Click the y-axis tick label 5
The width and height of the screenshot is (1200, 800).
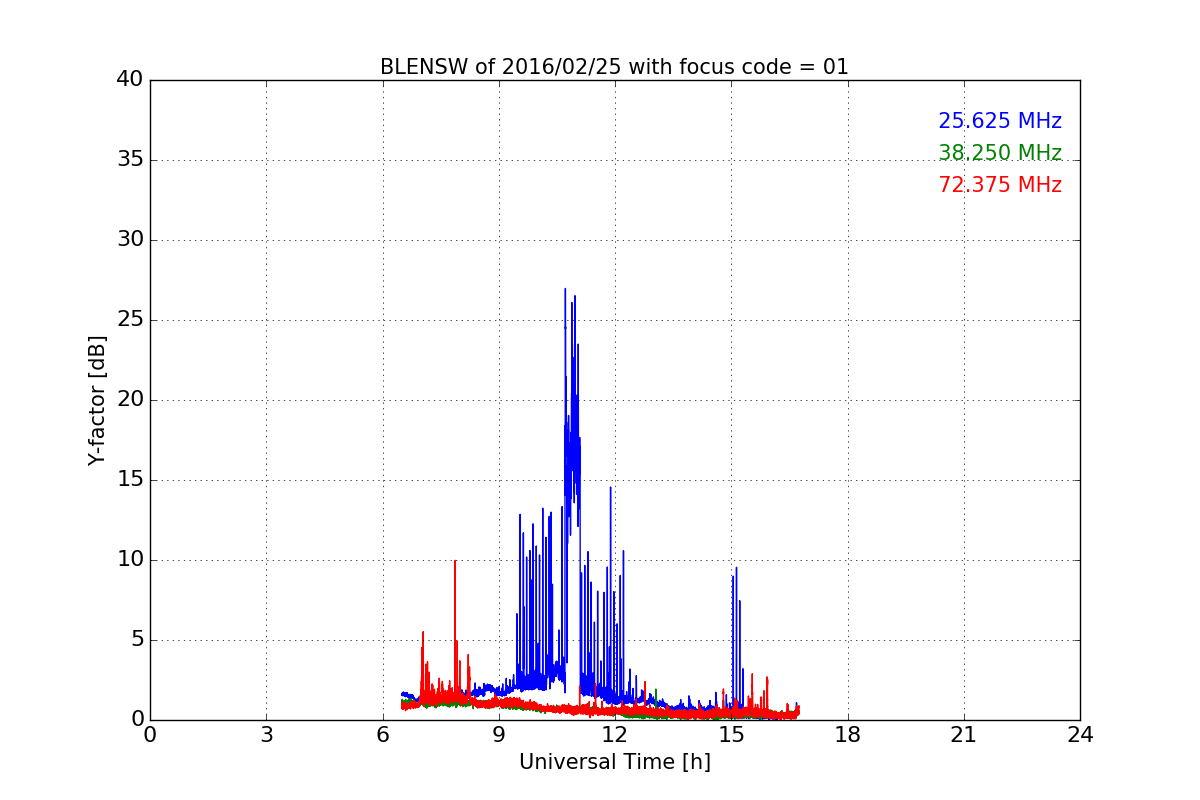pyautogui.click(x=136, y=640)
